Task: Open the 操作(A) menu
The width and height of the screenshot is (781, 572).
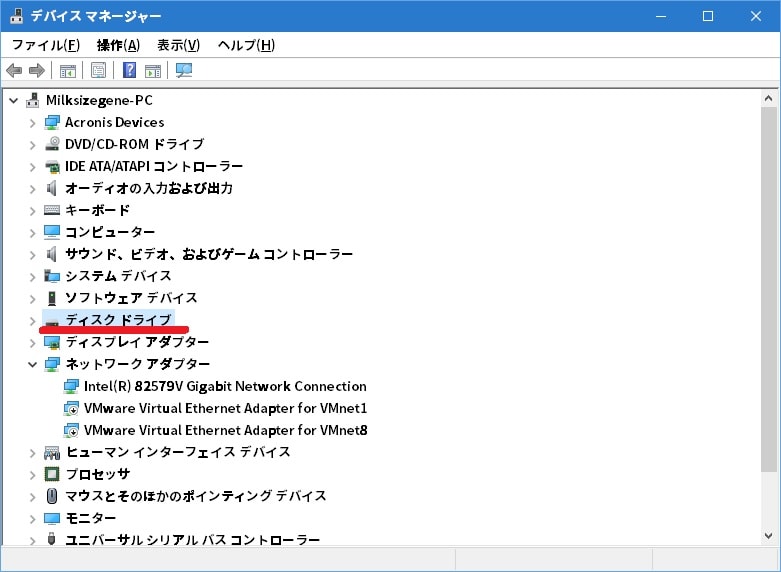Action: [118, 45]
